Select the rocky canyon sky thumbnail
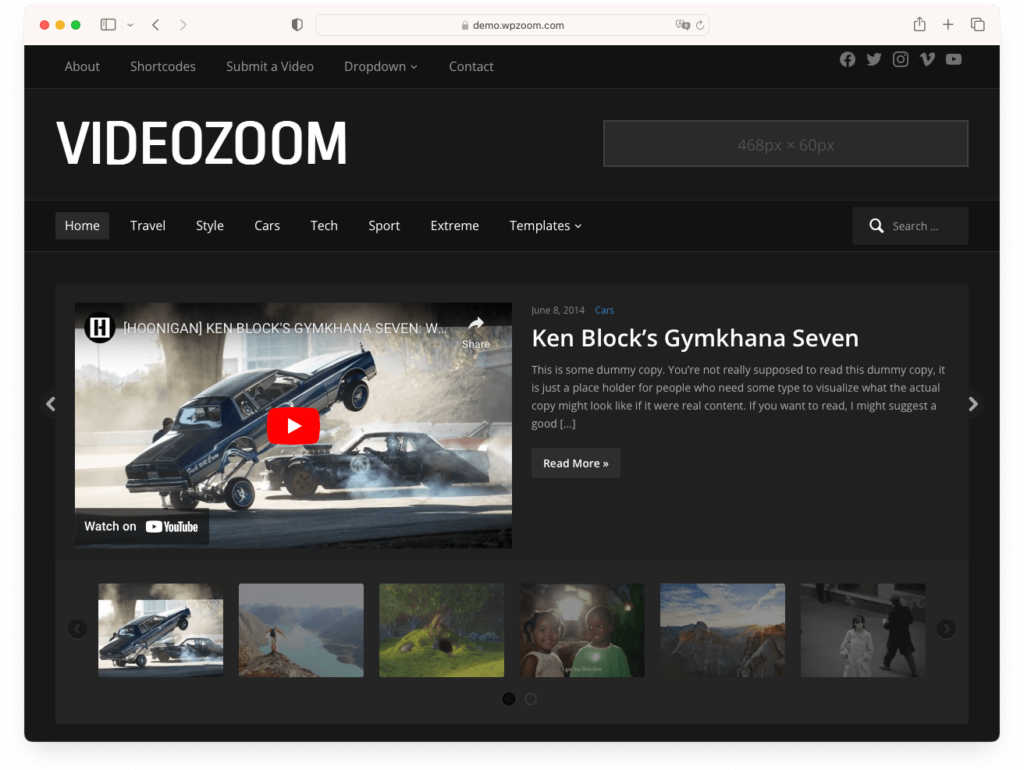Viewport: 1024px width, 770px height. (x=722, y=630)
